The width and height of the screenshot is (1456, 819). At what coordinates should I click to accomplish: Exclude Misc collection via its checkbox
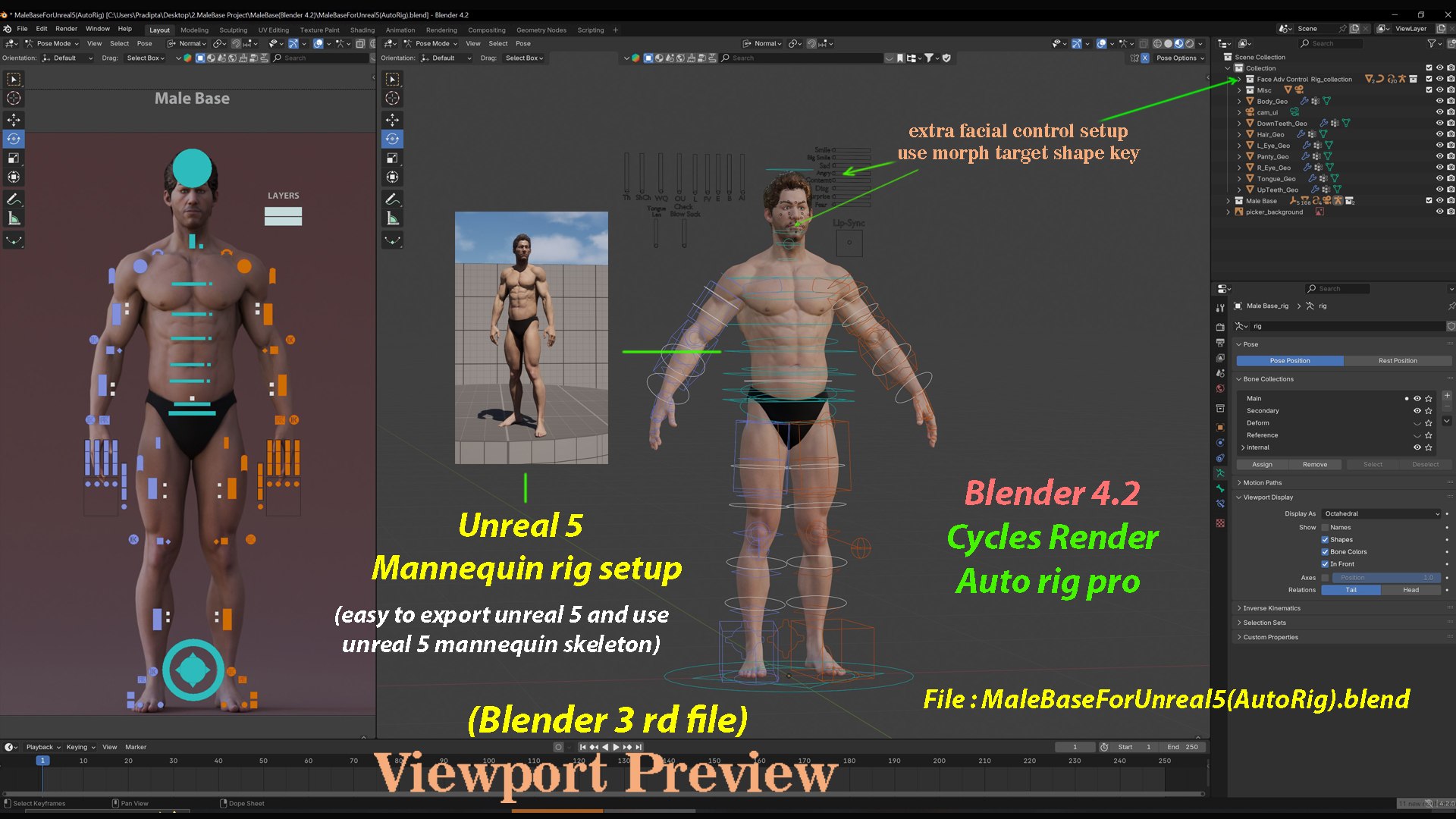tap(1429, 90)
